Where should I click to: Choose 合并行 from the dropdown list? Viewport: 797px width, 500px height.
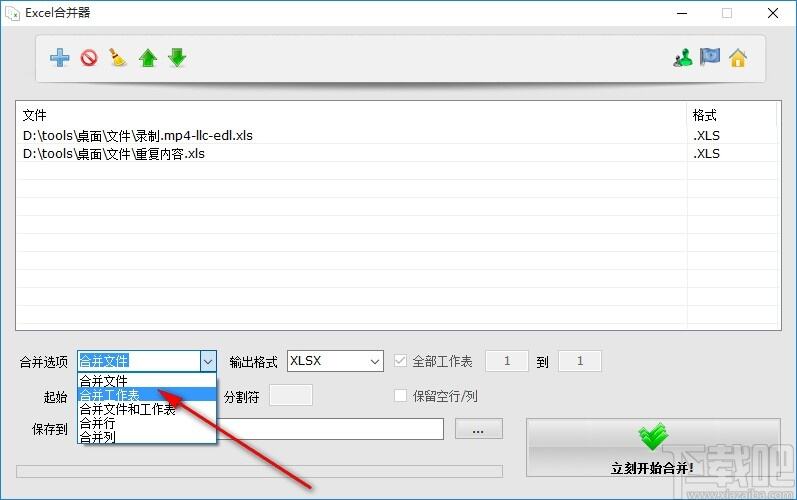click(147, 423)
